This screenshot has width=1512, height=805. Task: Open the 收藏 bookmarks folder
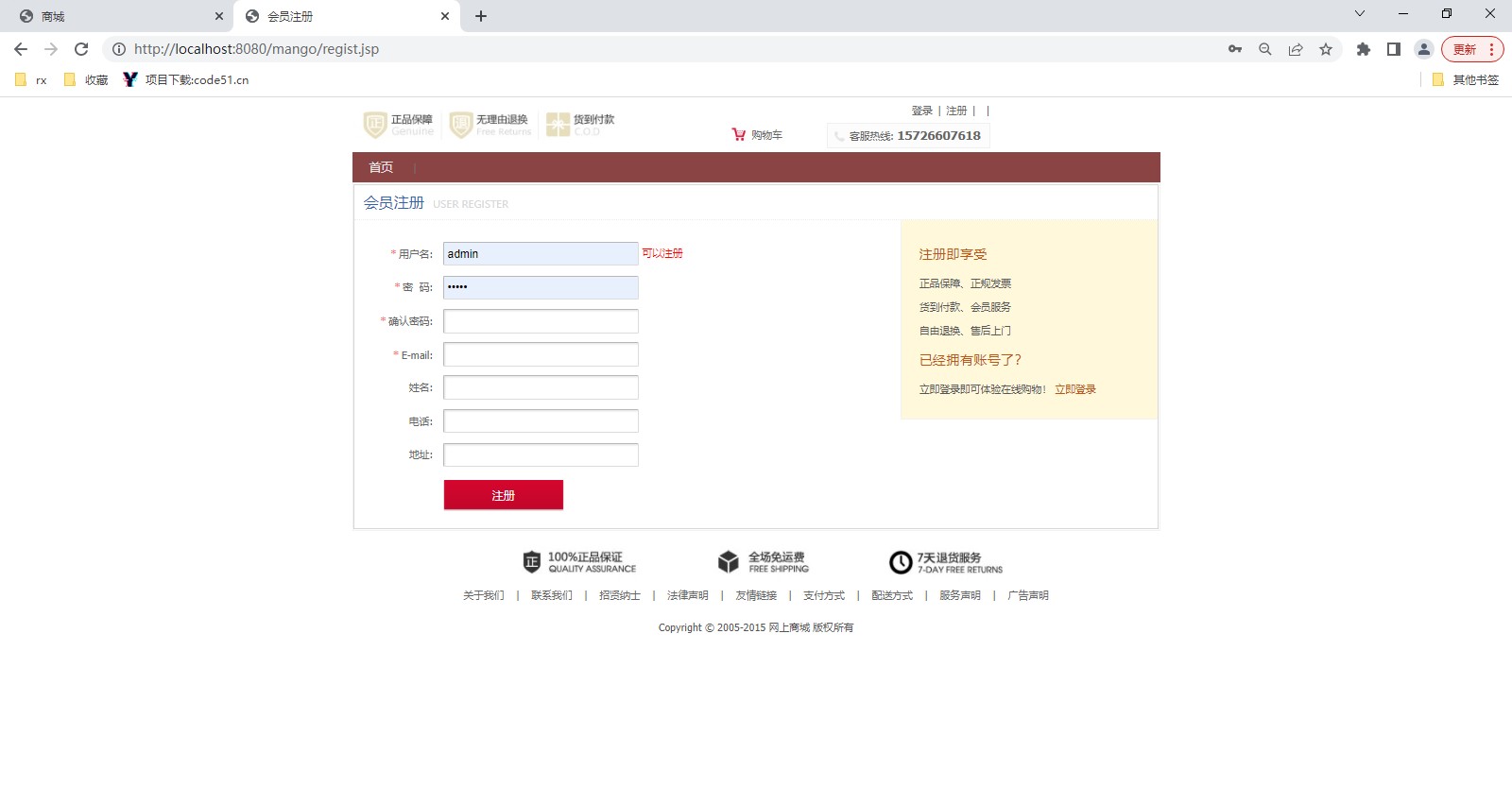pyautogui.click(x=86, y=80)
